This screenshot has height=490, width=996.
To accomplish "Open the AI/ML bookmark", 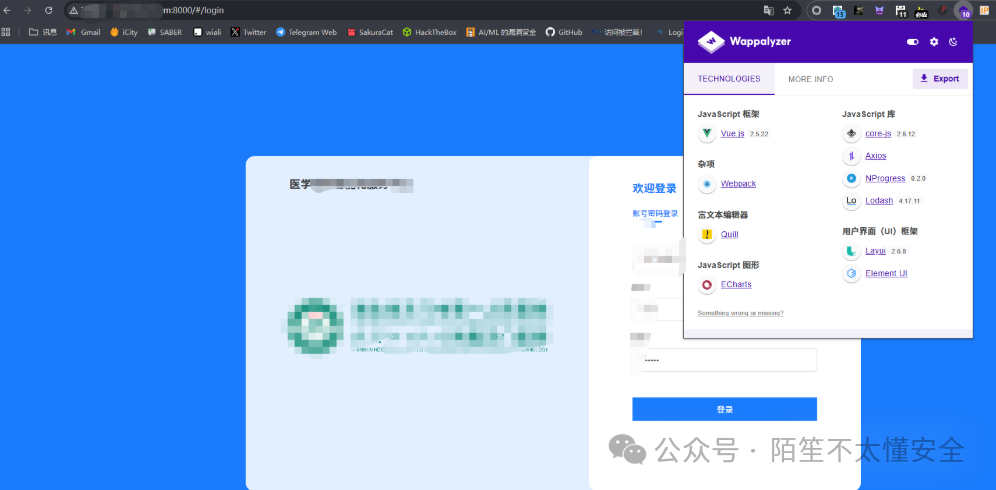I will [x=501, y=32].
